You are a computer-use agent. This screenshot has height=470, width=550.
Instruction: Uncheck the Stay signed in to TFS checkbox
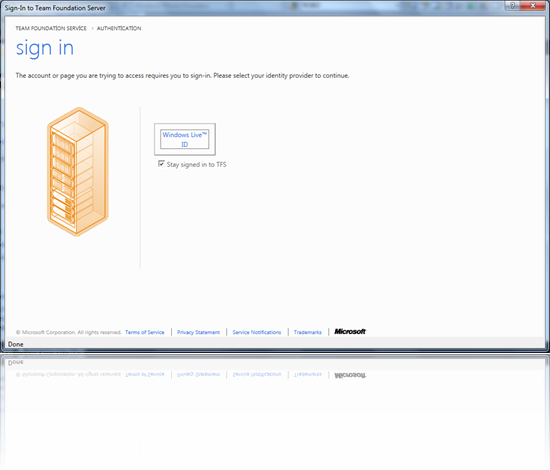tap(161, 164)
